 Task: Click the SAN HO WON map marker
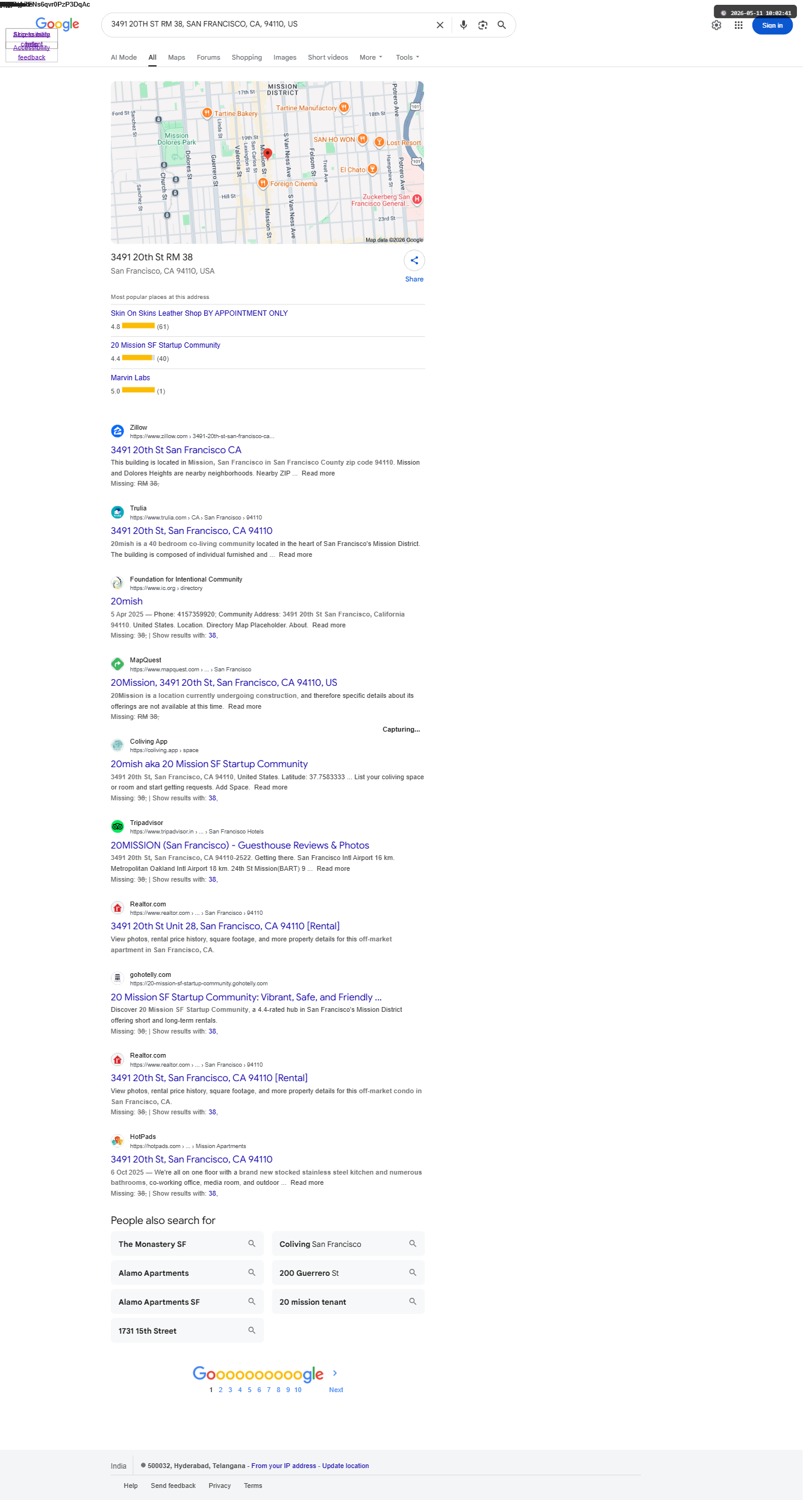pos(363,139)
